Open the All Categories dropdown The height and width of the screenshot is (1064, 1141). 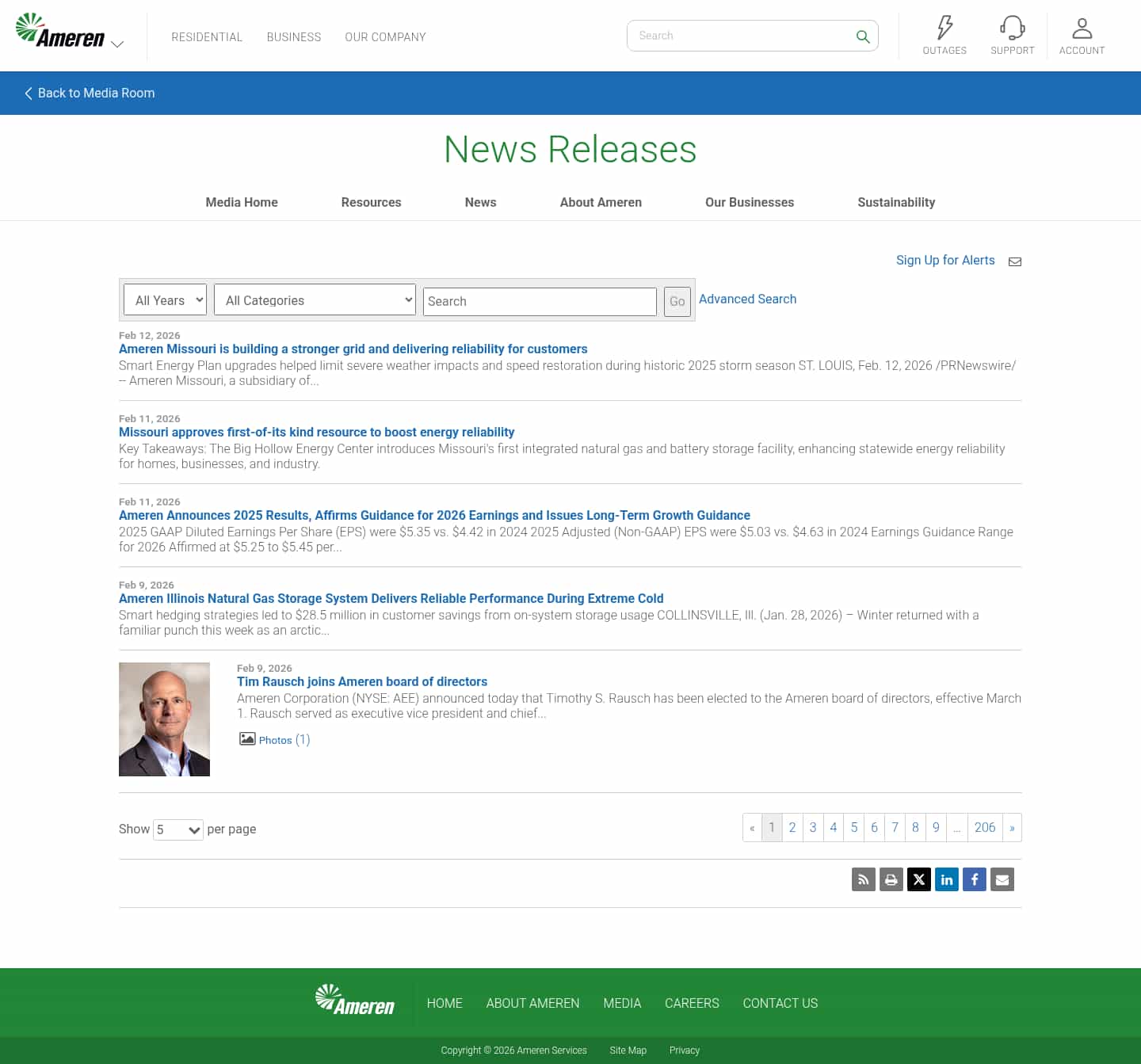click(x=315, y=299)
